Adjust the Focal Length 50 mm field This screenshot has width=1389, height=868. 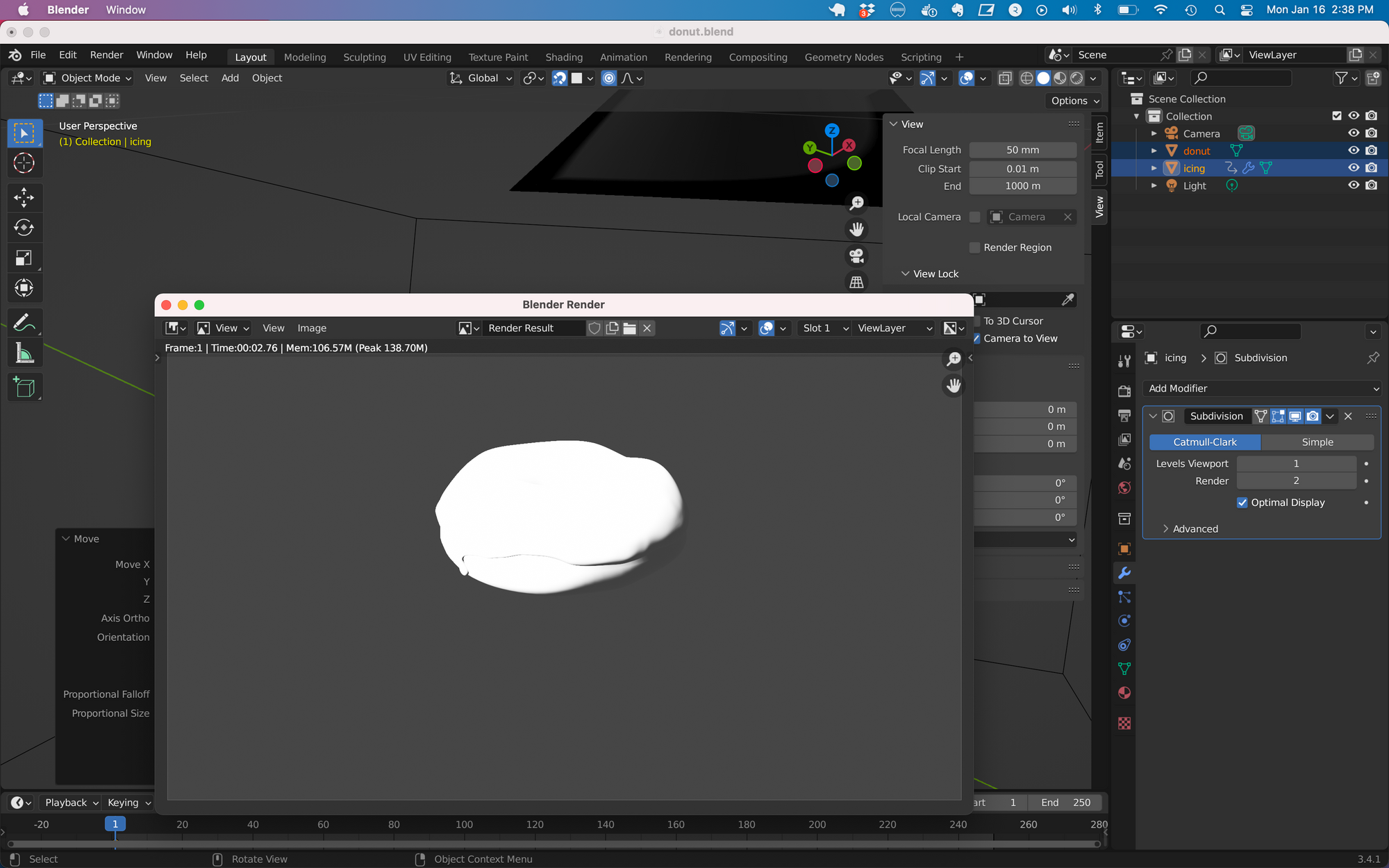[x=1022, y=150]
